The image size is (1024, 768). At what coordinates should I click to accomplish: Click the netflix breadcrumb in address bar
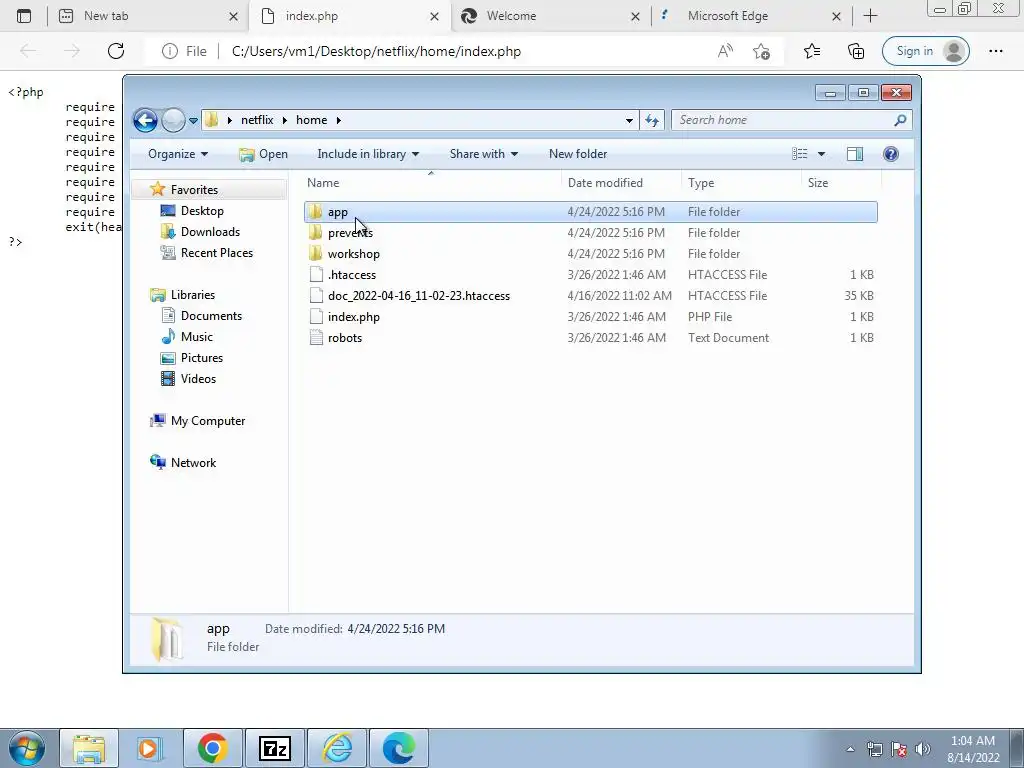click(x=257, y=120)
